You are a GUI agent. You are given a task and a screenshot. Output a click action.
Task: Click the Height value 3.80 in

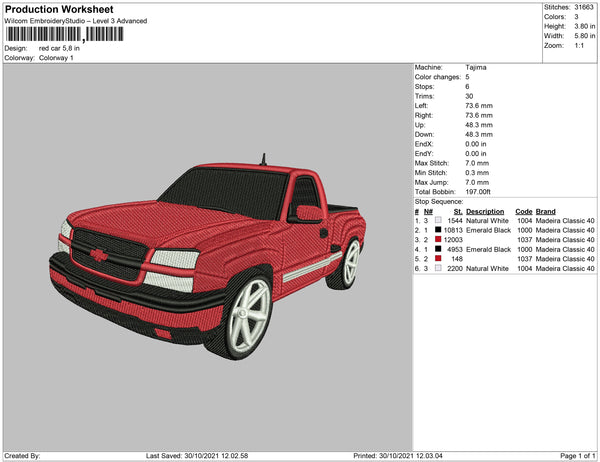[x=585, y=26]
